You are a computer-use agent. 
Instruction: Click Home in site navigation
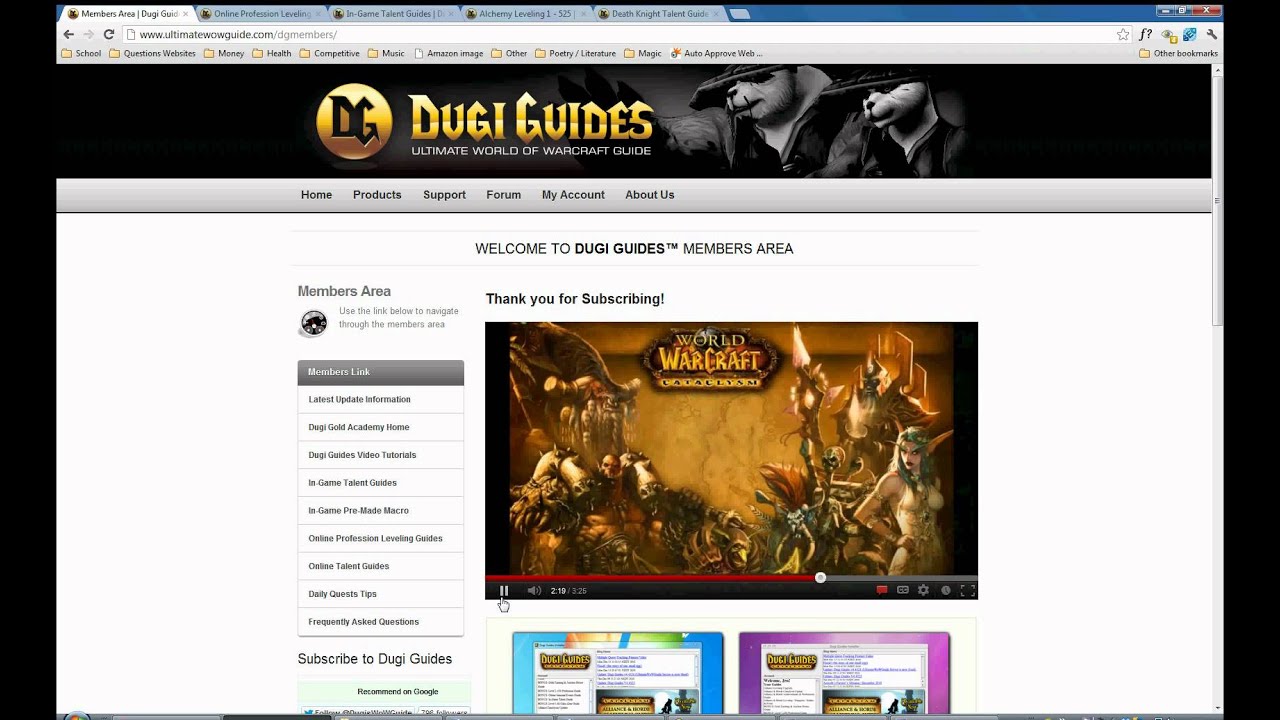point(316,195)
